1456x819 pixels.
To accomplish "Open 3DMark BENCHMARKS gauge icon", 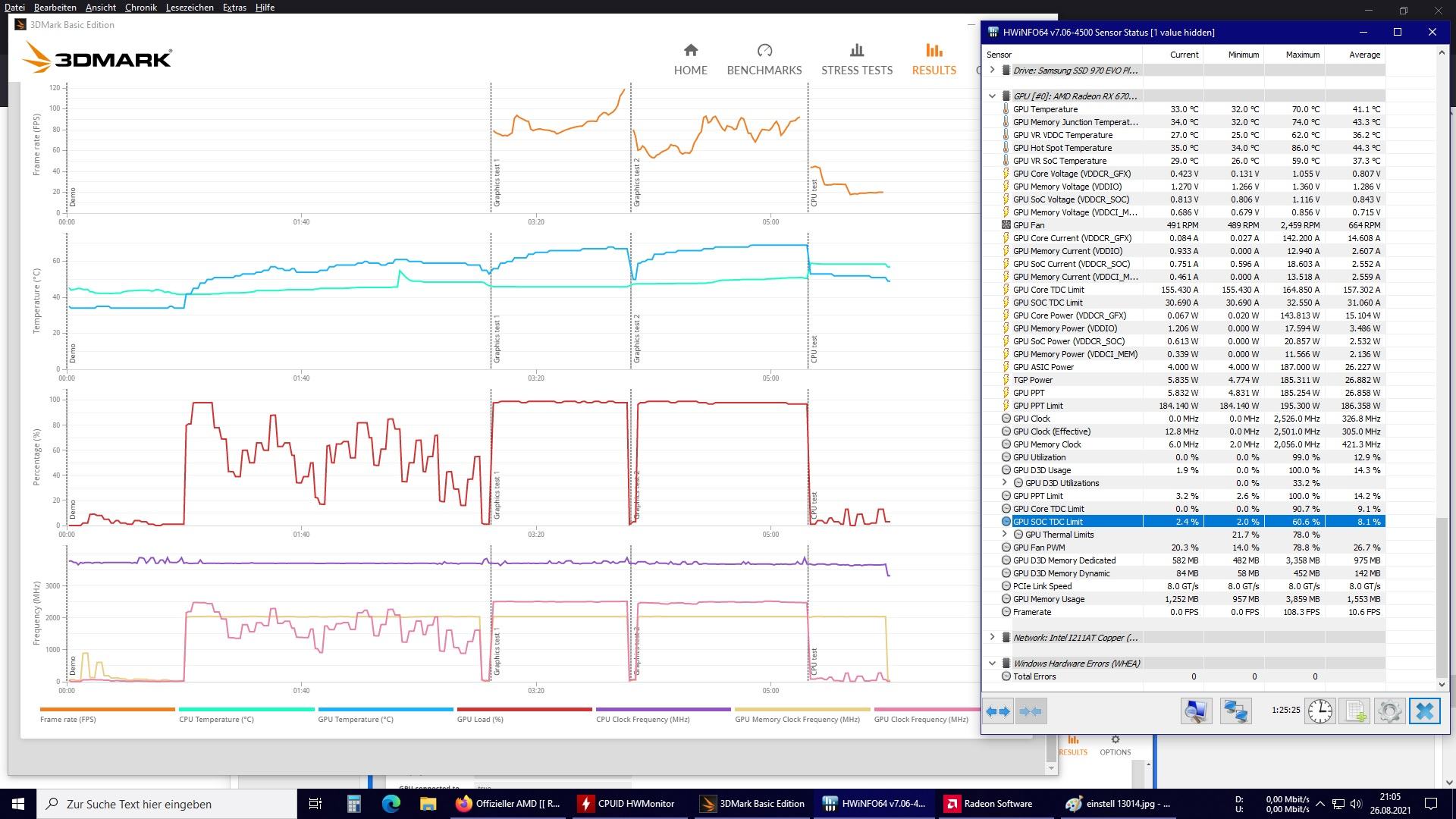I will 764,50.
